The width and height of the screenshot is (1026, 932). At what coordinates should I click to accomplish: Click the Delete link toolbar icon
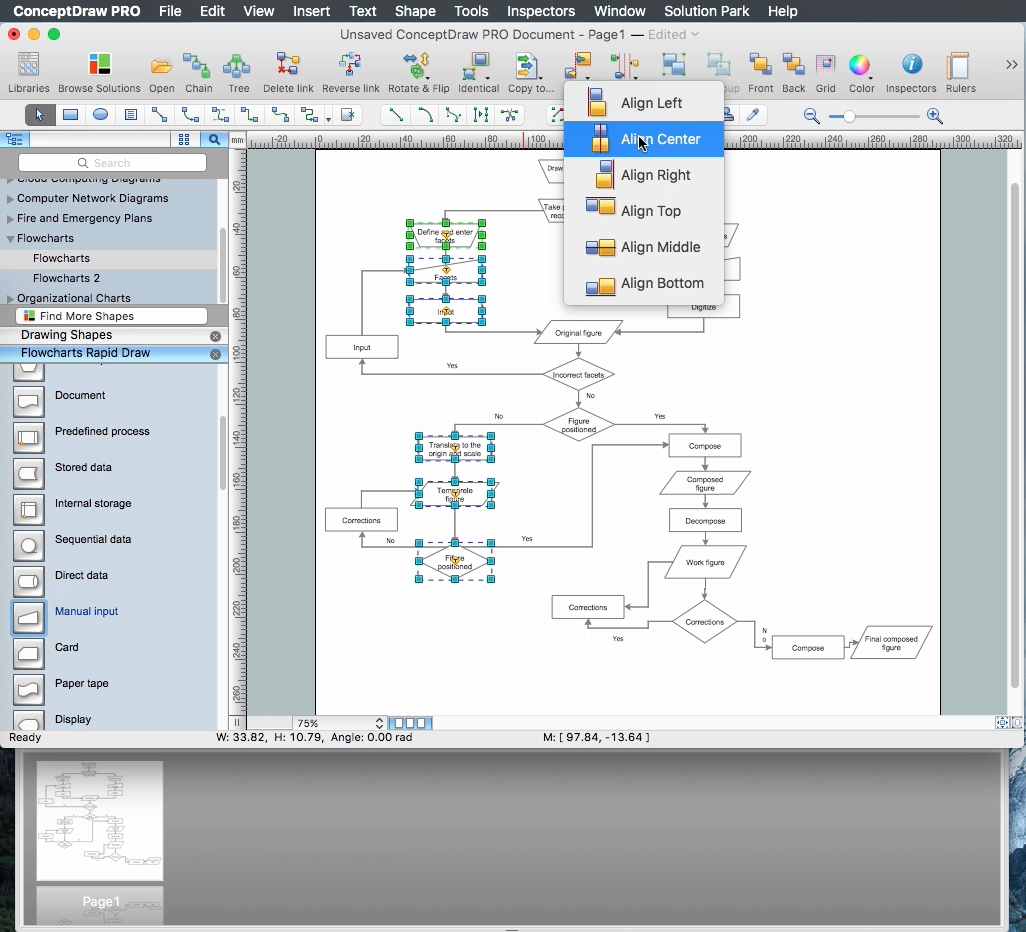coord(288,67)
